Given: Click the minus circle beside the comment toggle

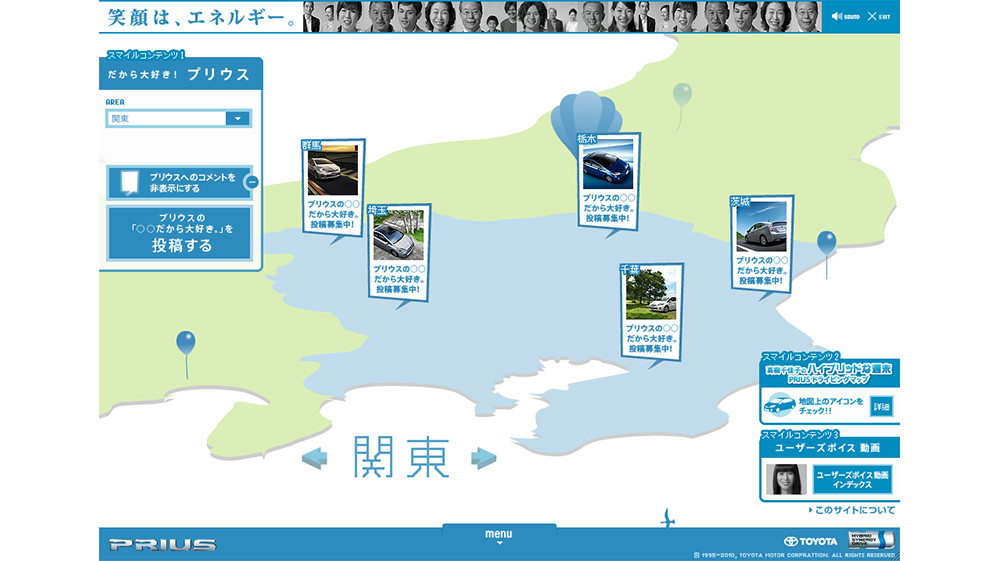Looking at the screenshot, I should pyautogui.click(x=252, y=182).
